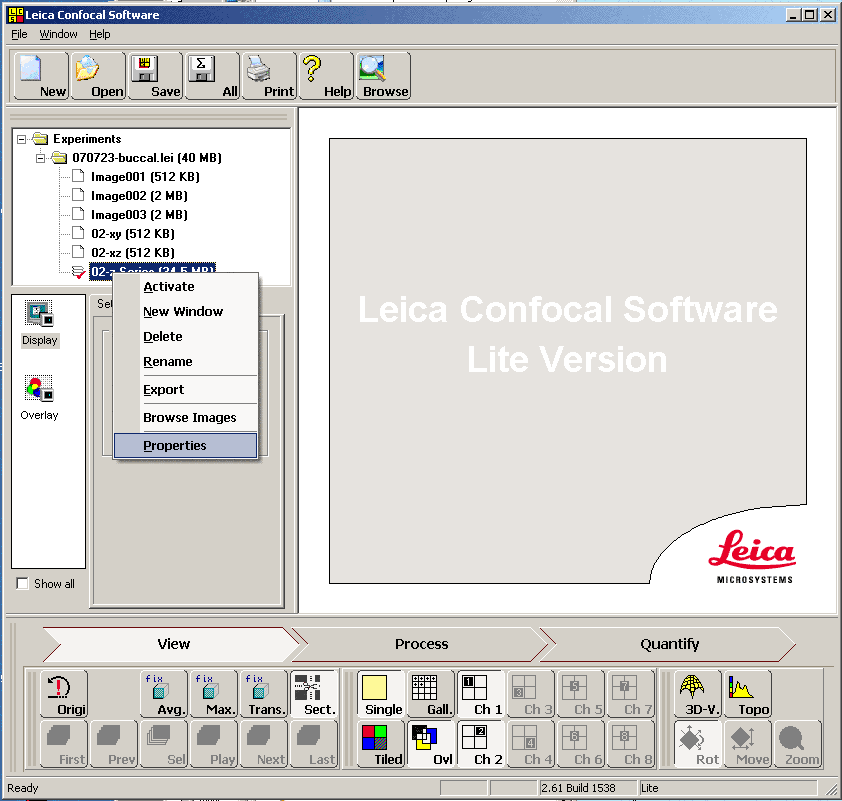The width and height of the screenshot is (842, 801).
Task: Choose Delete from the context menu
Action: (185, 337)
